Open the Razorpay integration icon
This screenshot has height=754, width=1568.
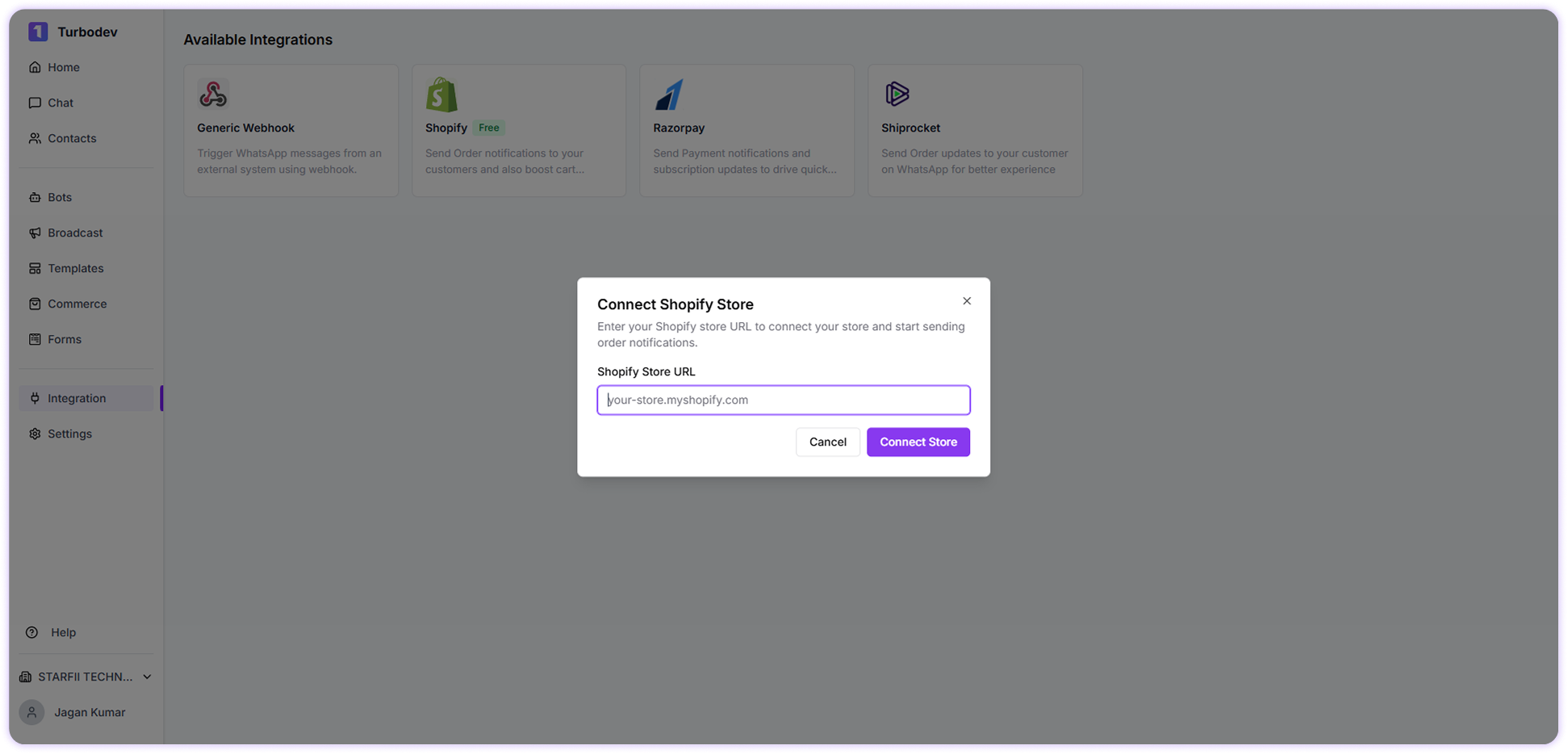click(x=669, y=94)
